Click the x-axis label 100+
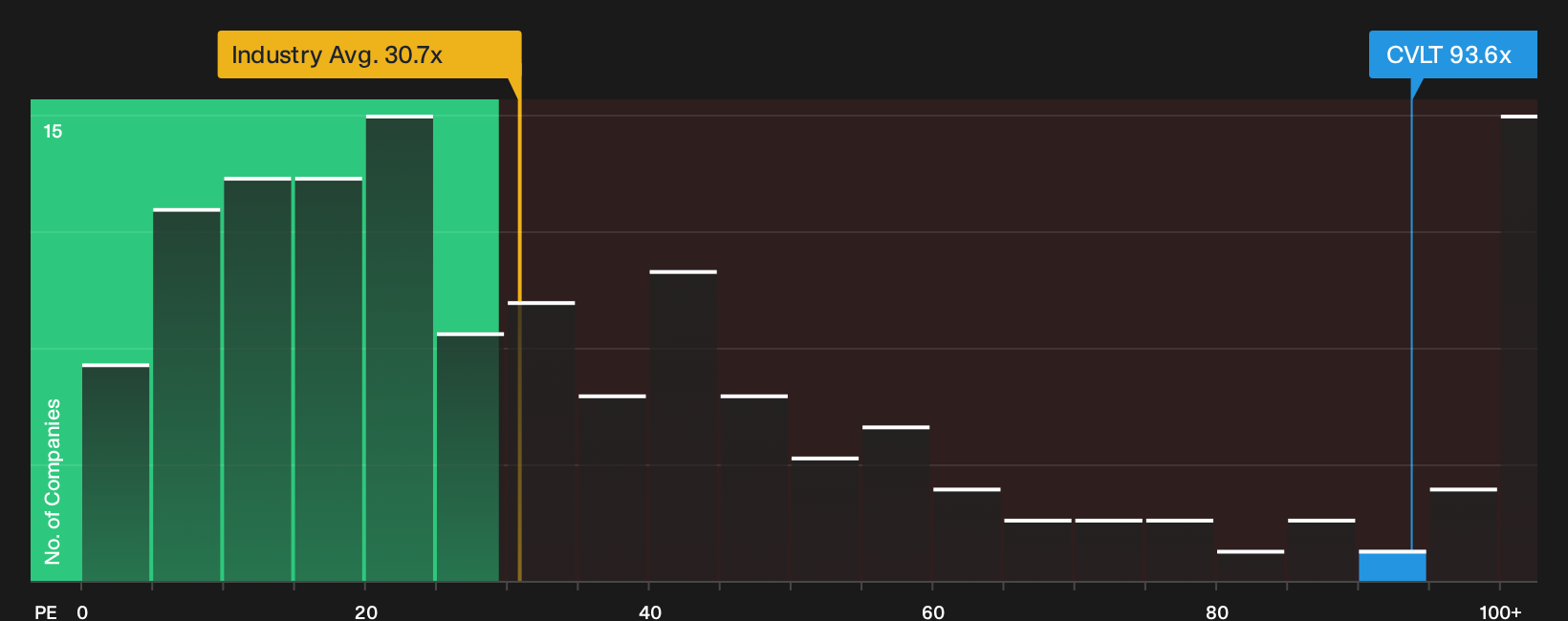Image resolution: width=1568 pixels, height=621 pixels. pos(1500,612)
